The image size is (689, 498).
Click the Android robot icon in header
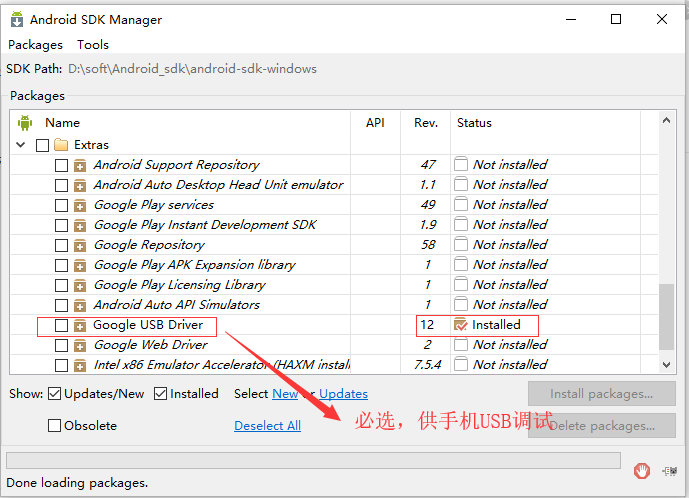tap(24, 123)
